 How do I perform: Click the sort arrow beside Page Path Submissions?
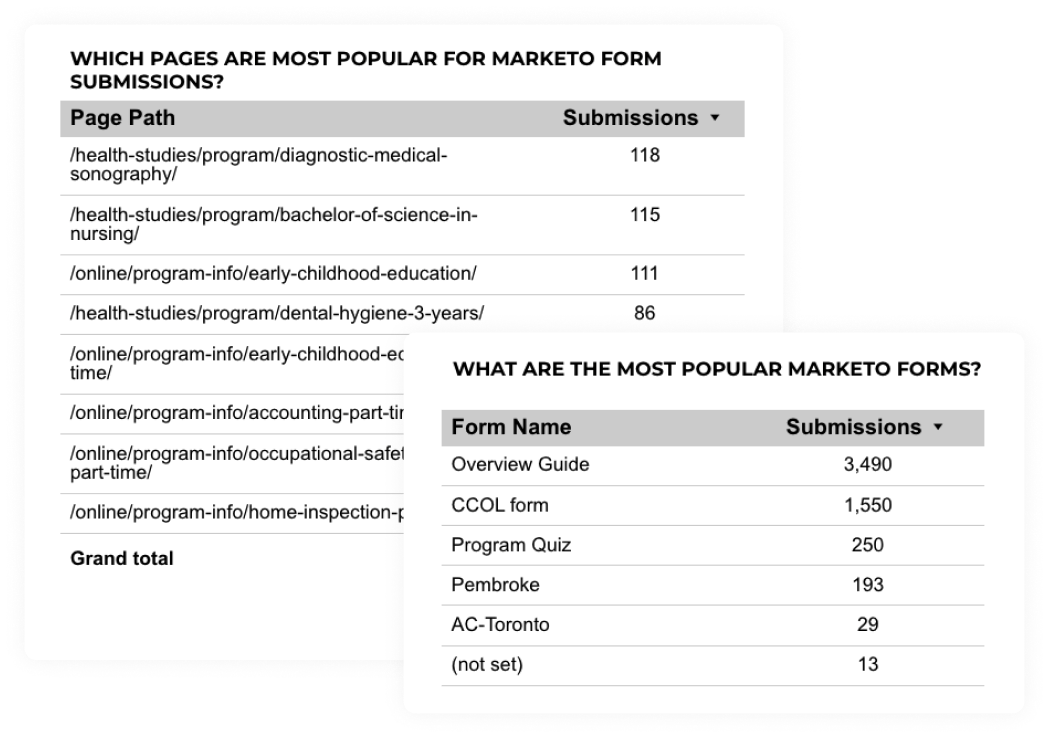[714, 118]
